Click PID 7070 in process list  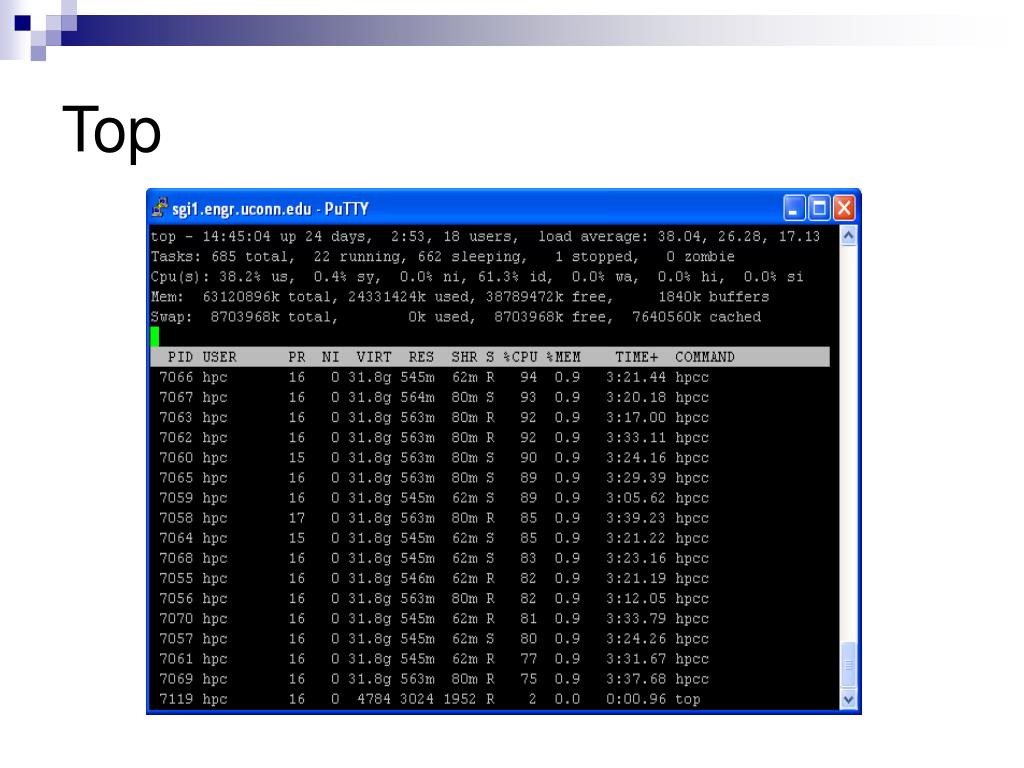click(x=176, y=618)
